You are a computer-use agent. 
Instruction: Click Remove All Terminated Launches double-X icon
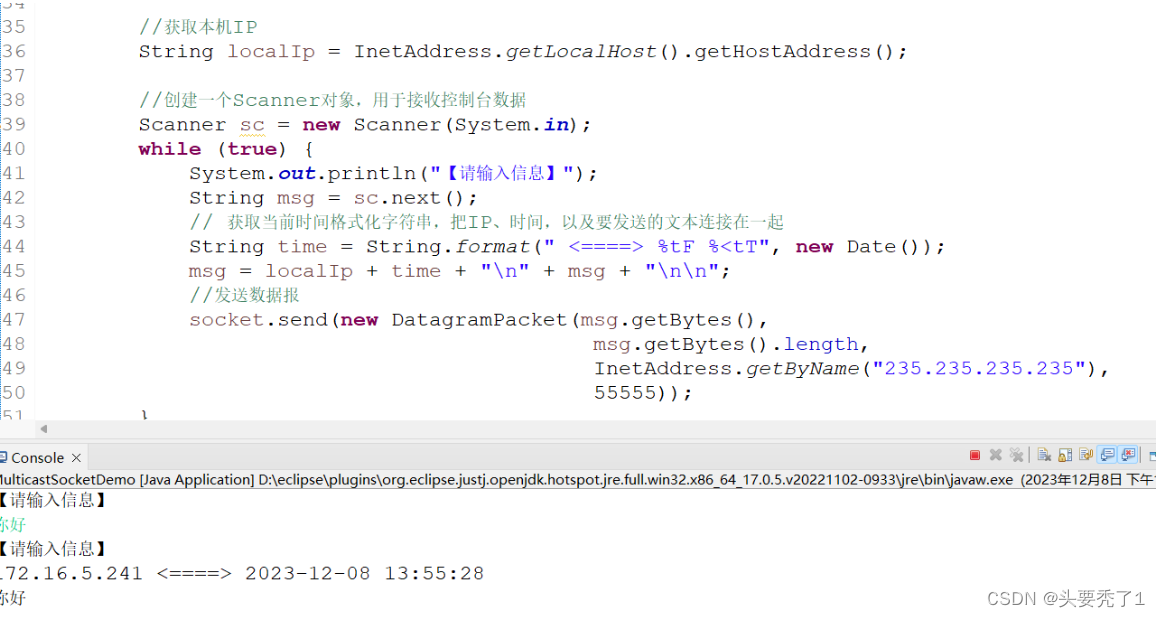point(1017,456)
